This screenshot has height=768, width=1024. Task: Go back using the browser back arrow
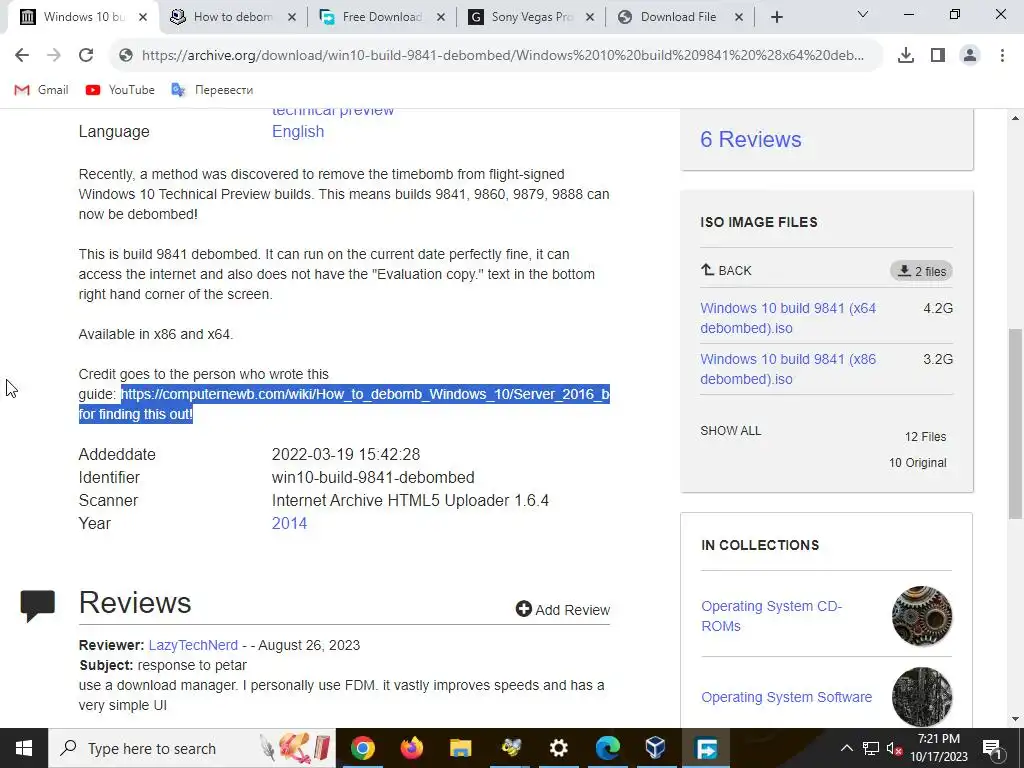pos(22,56)
